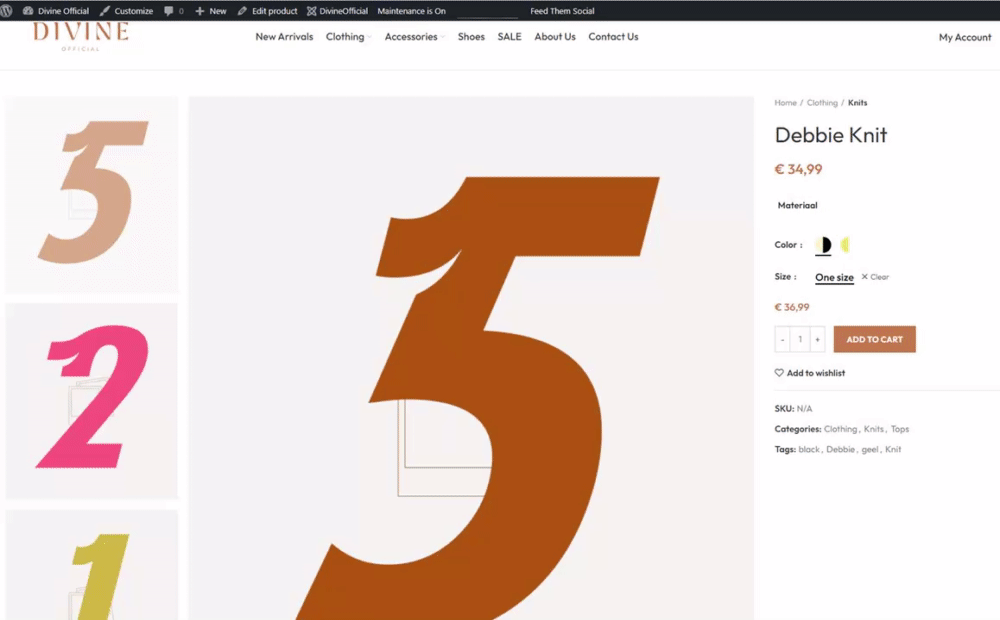Click the quantity input field
Screen dimensions: 1000x620
point(800,339)
